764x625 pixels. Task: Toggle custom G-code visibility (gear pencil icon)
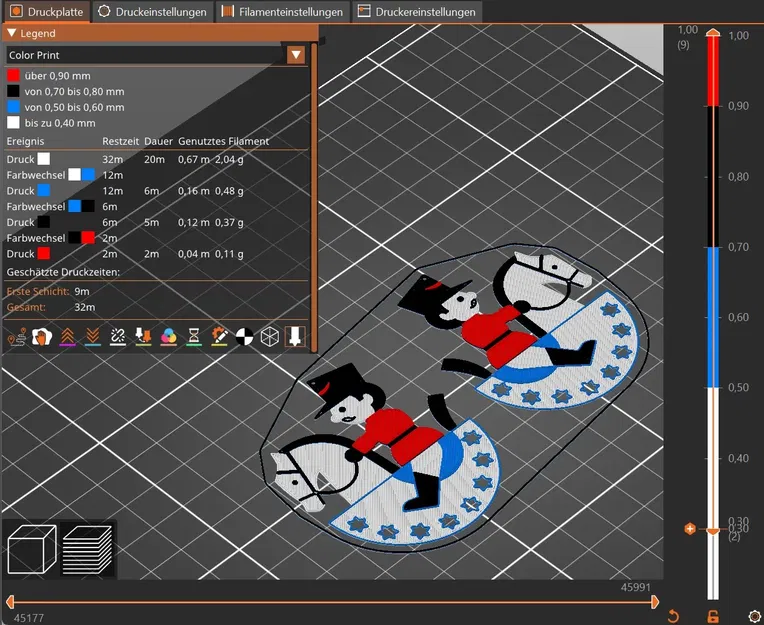click(x=219, y=336)
